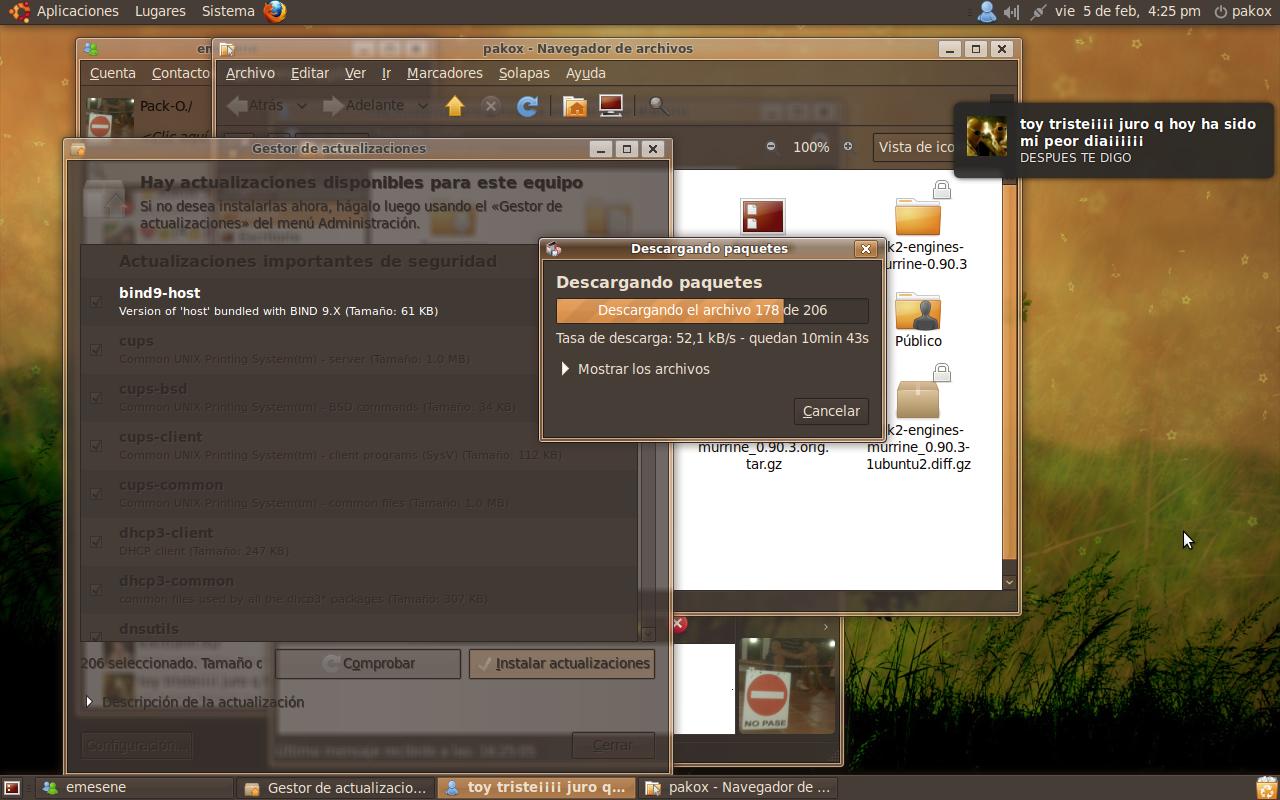Open the Lugares menu in top panel
The image size is (1280, 800).
coord(160,11)
